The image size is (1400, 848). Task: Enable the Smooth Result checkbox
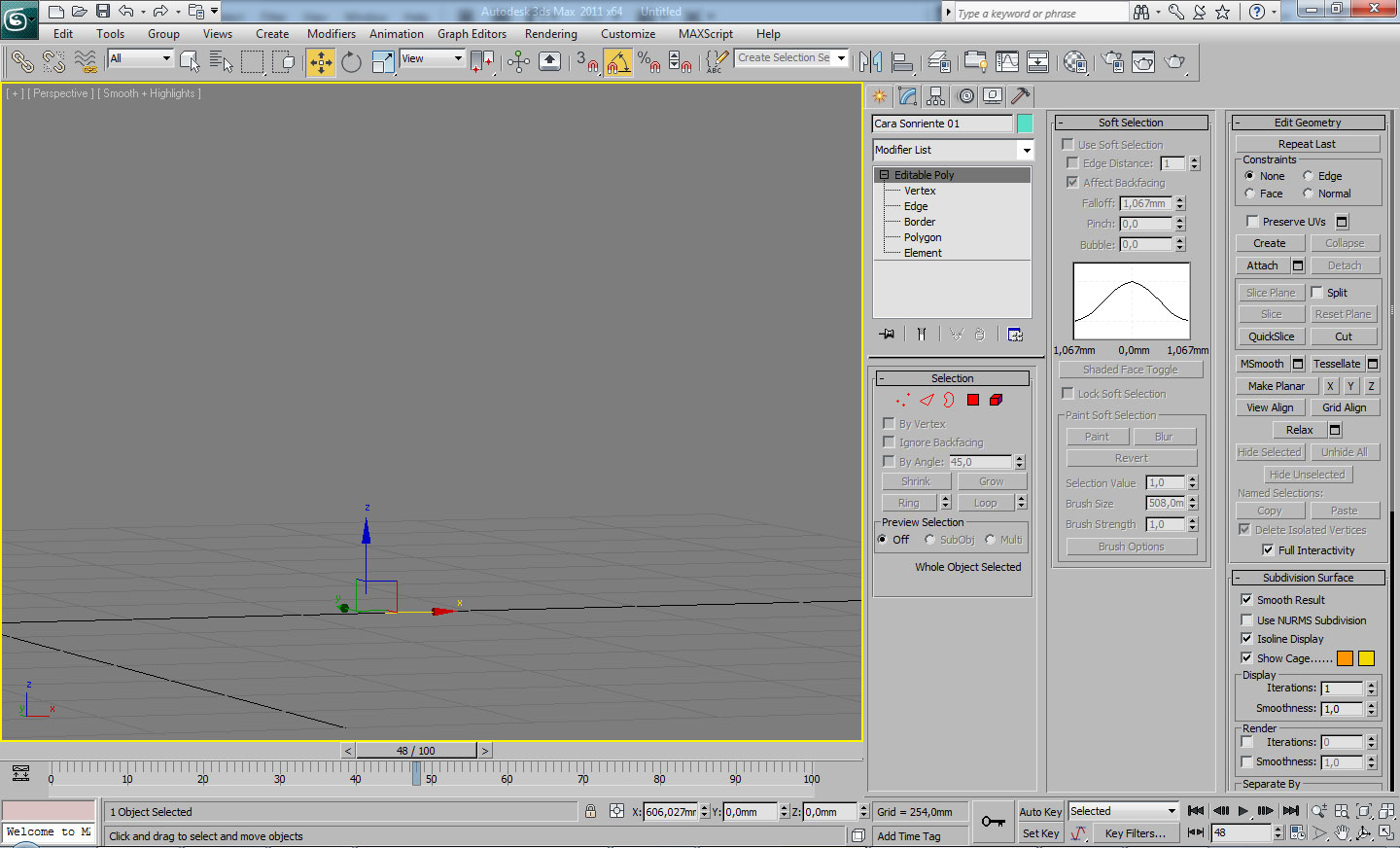(x=1246, y=600)
